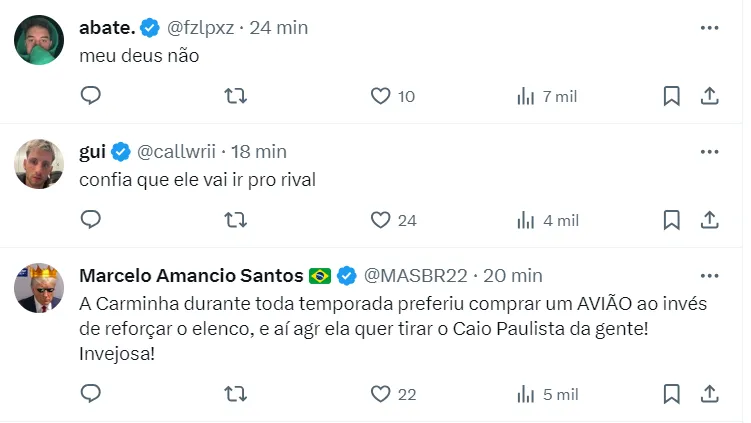Open more options for abate.'s tweet
The image size is (751, 423).
click(709, 27)
